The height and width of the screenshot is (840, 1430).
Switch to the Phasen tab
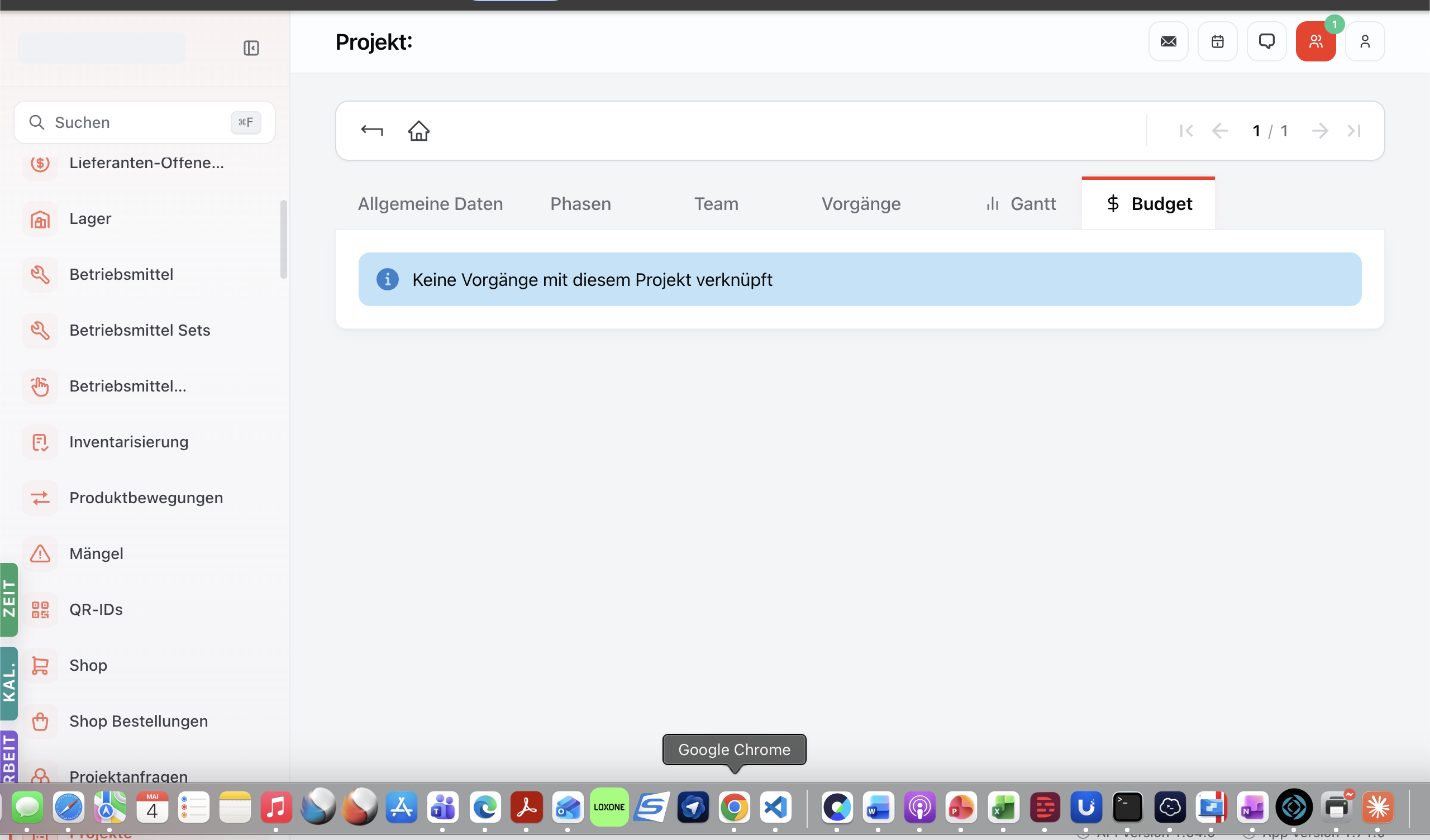pos(580,204)
